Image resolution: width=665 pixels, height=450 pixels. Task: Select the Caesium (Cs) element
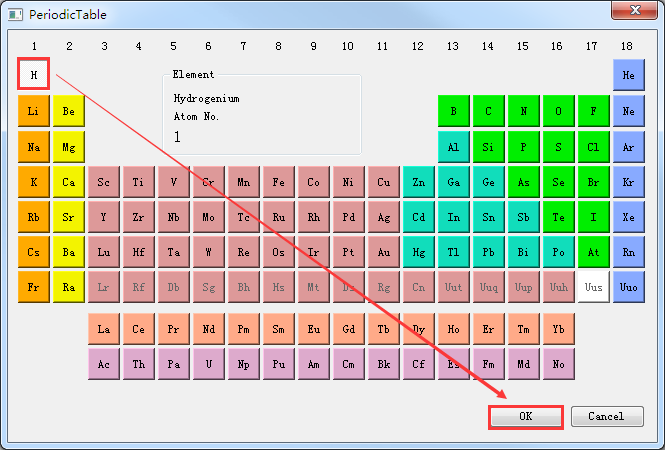click(34, 252)
